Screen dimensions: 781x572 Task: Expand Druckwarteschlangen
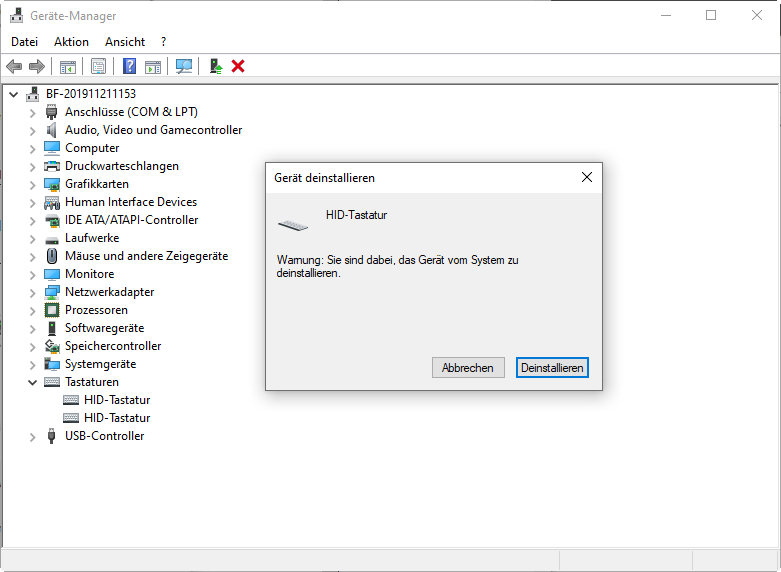point(32,166)
